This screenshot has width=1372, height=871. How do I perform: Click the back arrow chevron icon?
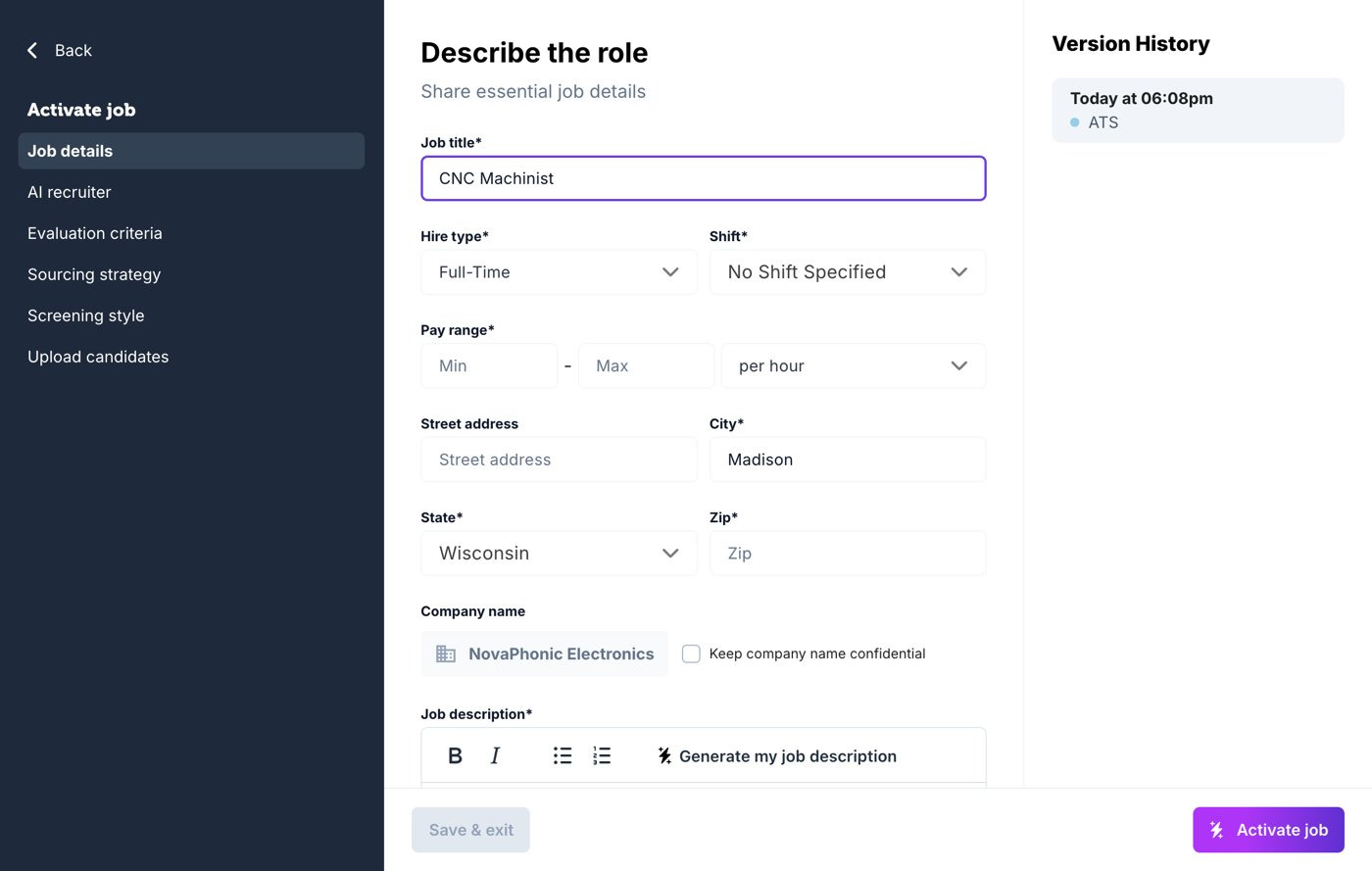pos(32,50)
